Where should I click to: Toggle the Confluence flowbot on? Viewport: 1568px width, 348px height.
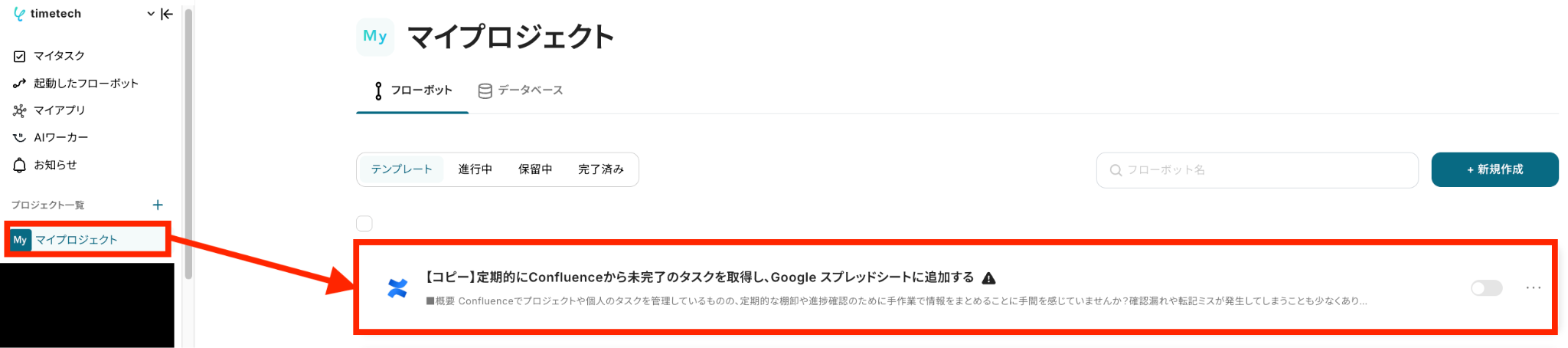[x=1487, y=288]
